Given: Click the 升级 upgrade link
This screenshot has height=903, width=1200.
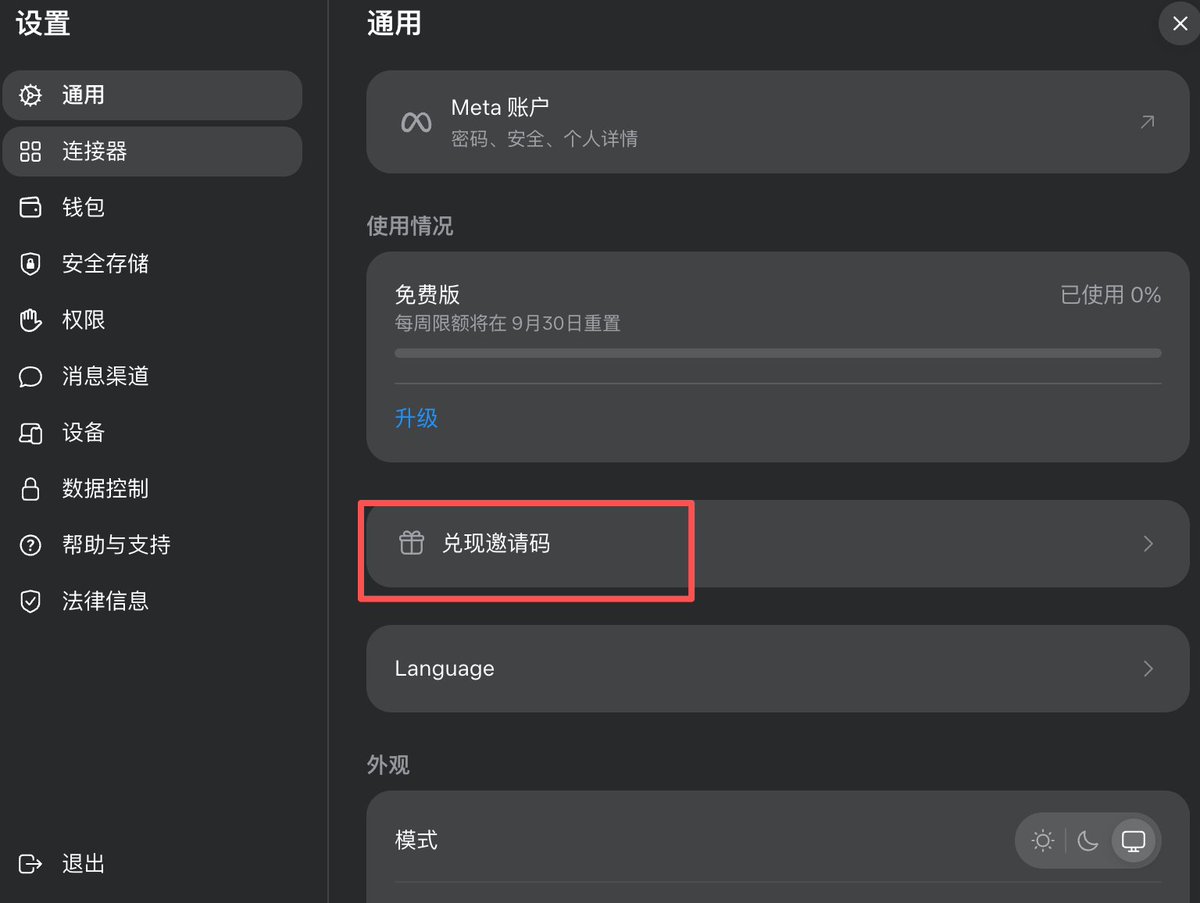Looking at the screenshot, I should (x=416, y=418).
